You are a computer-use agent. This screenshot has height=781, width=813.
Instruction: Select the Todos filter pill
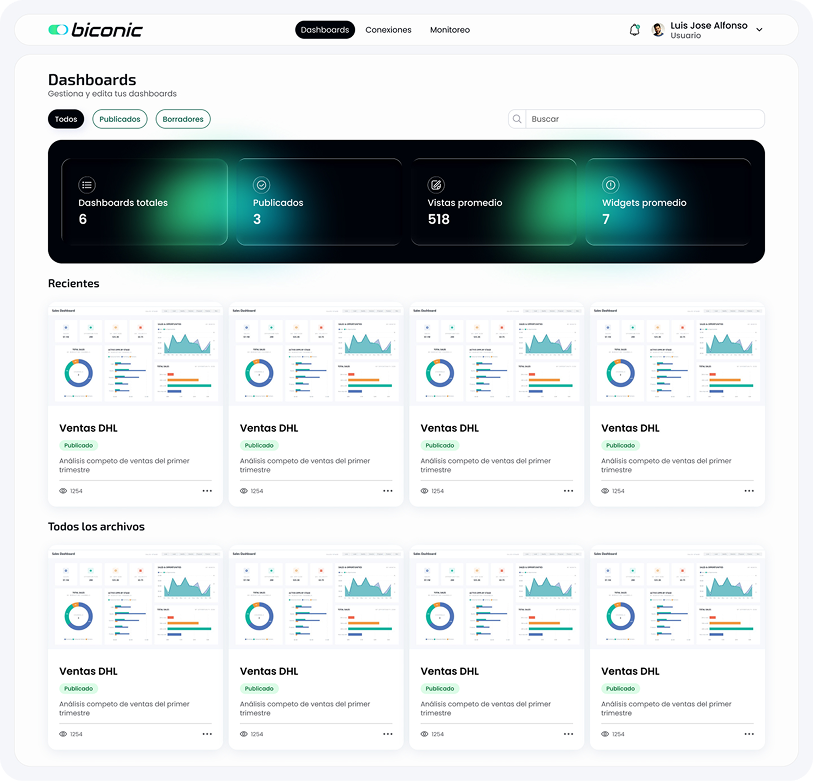tap(66, 119)
